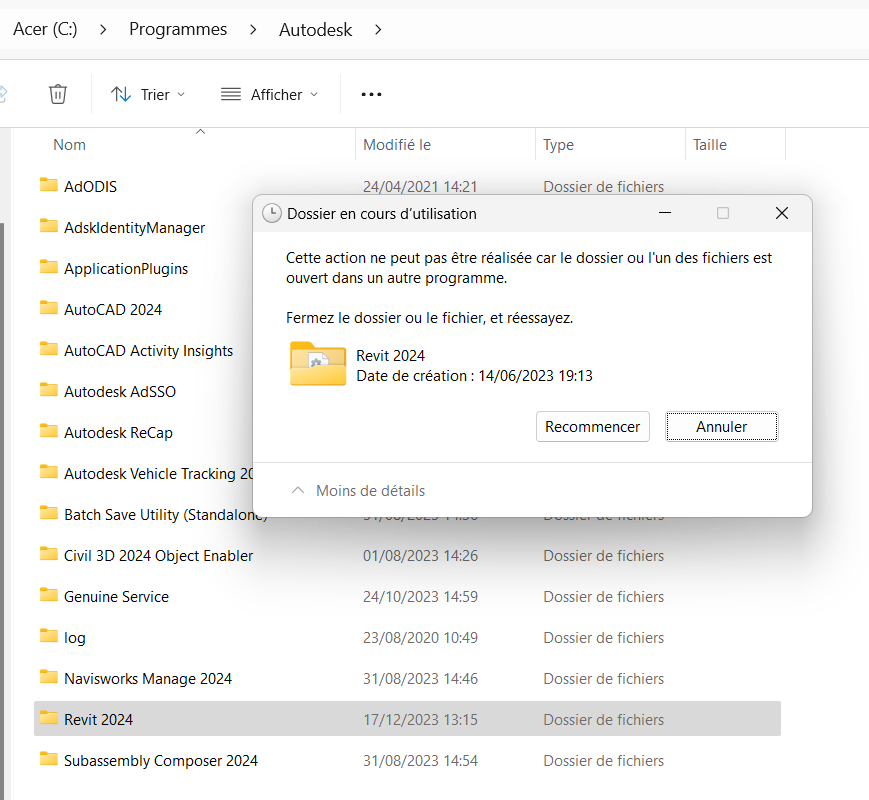Select the Subassembly Composer 2024 folder name
This screenshot has height=800, width=869.
pyautogui.click(x=161, y=761)
